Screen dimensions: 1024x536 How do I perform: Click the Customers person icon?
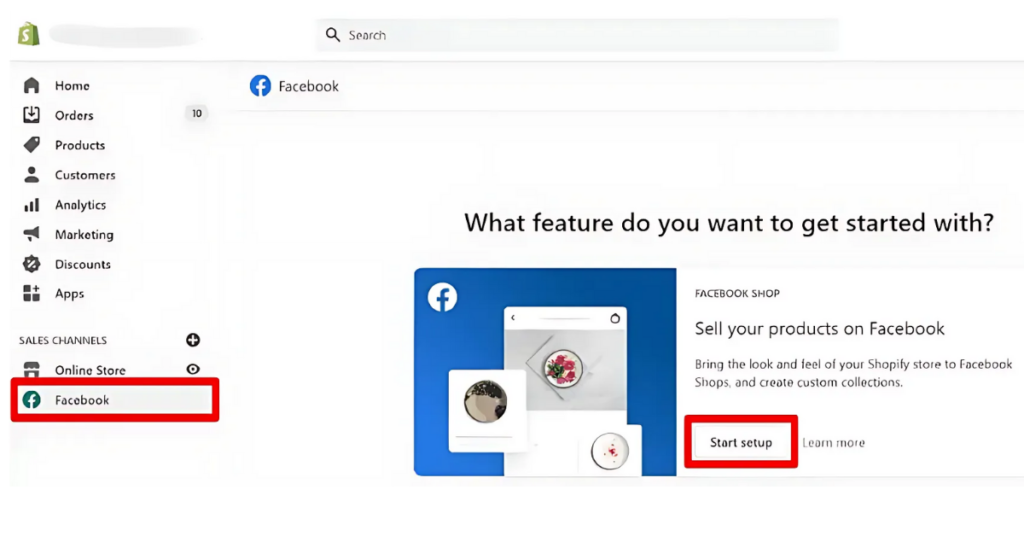coord(31,174)
